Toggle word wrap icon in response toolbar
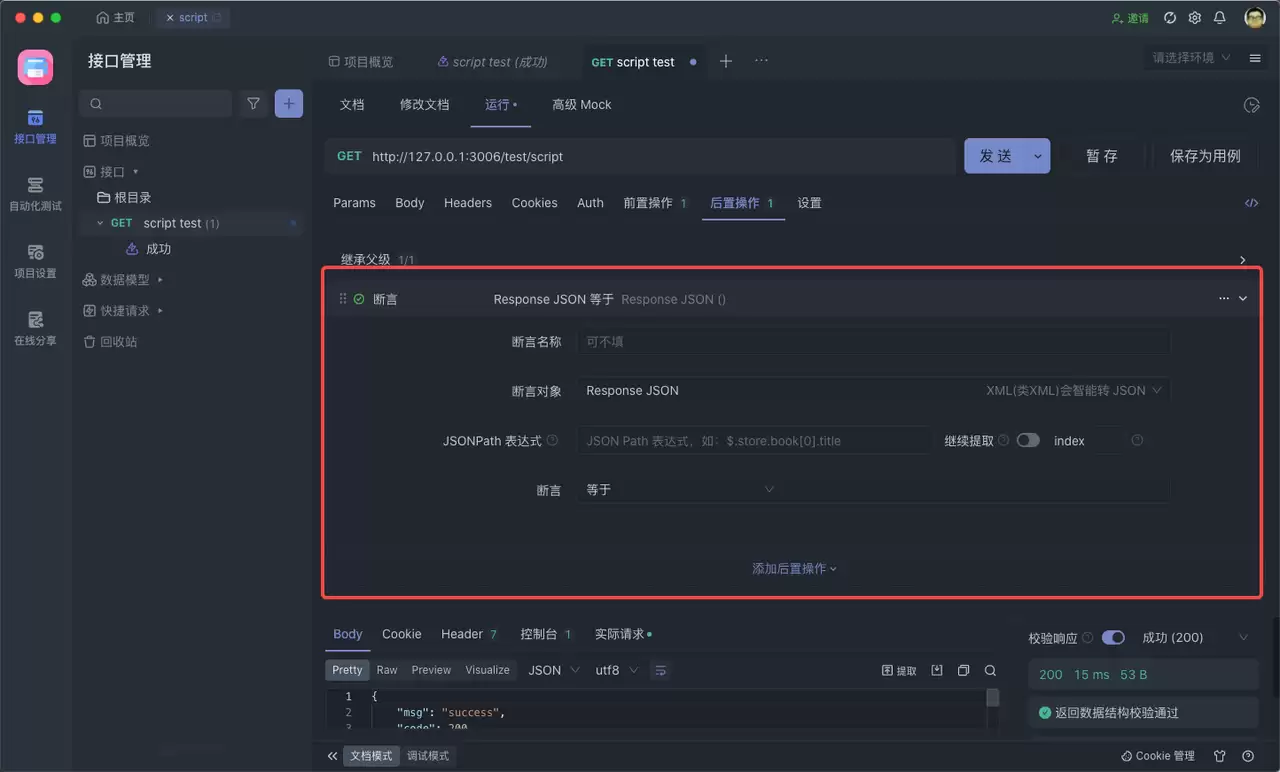The height and width of the screenshot is (772, 1280). [660, 670]
